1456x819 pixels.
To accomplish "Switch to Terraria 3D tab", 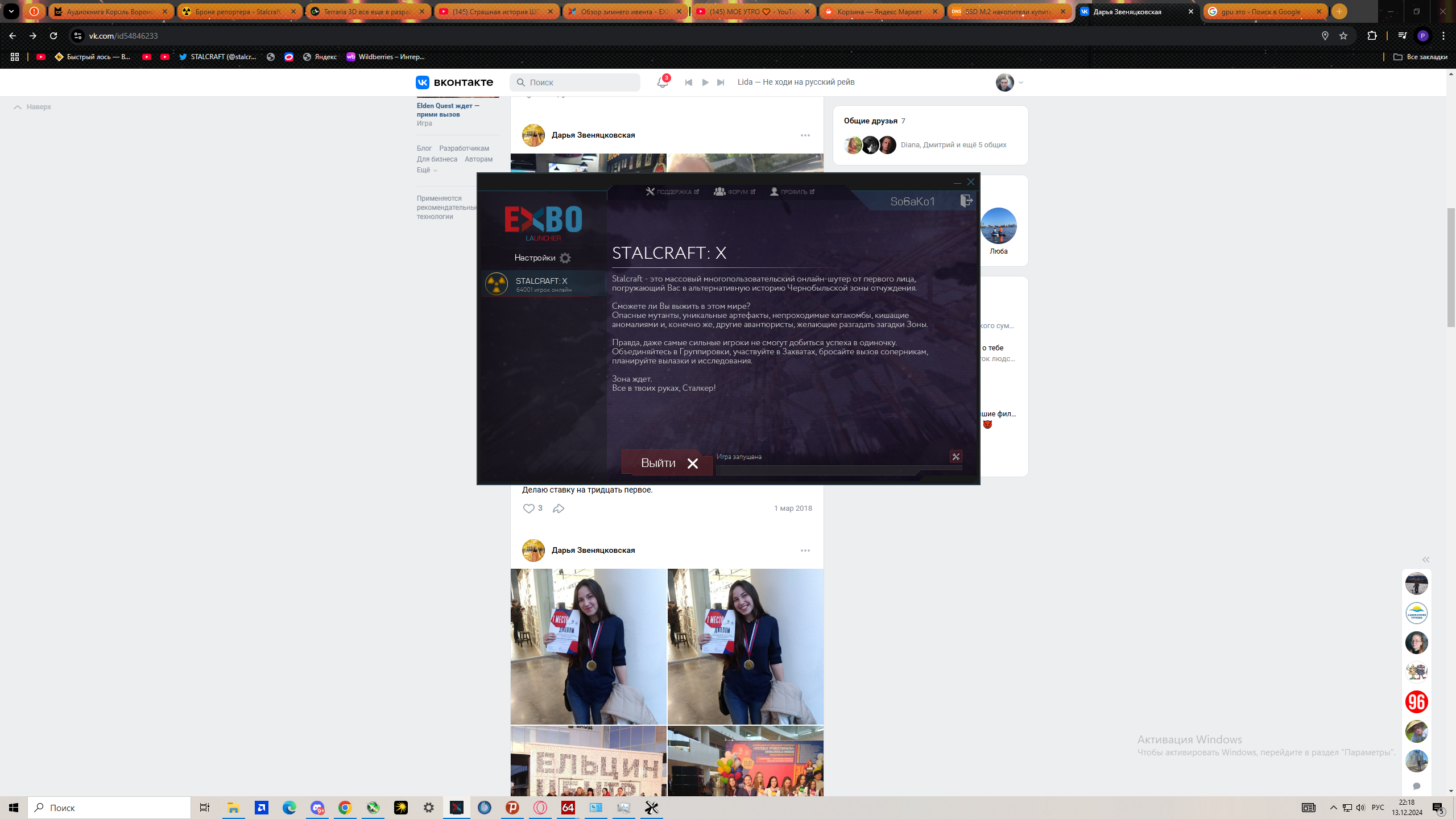I will [367, 11].
